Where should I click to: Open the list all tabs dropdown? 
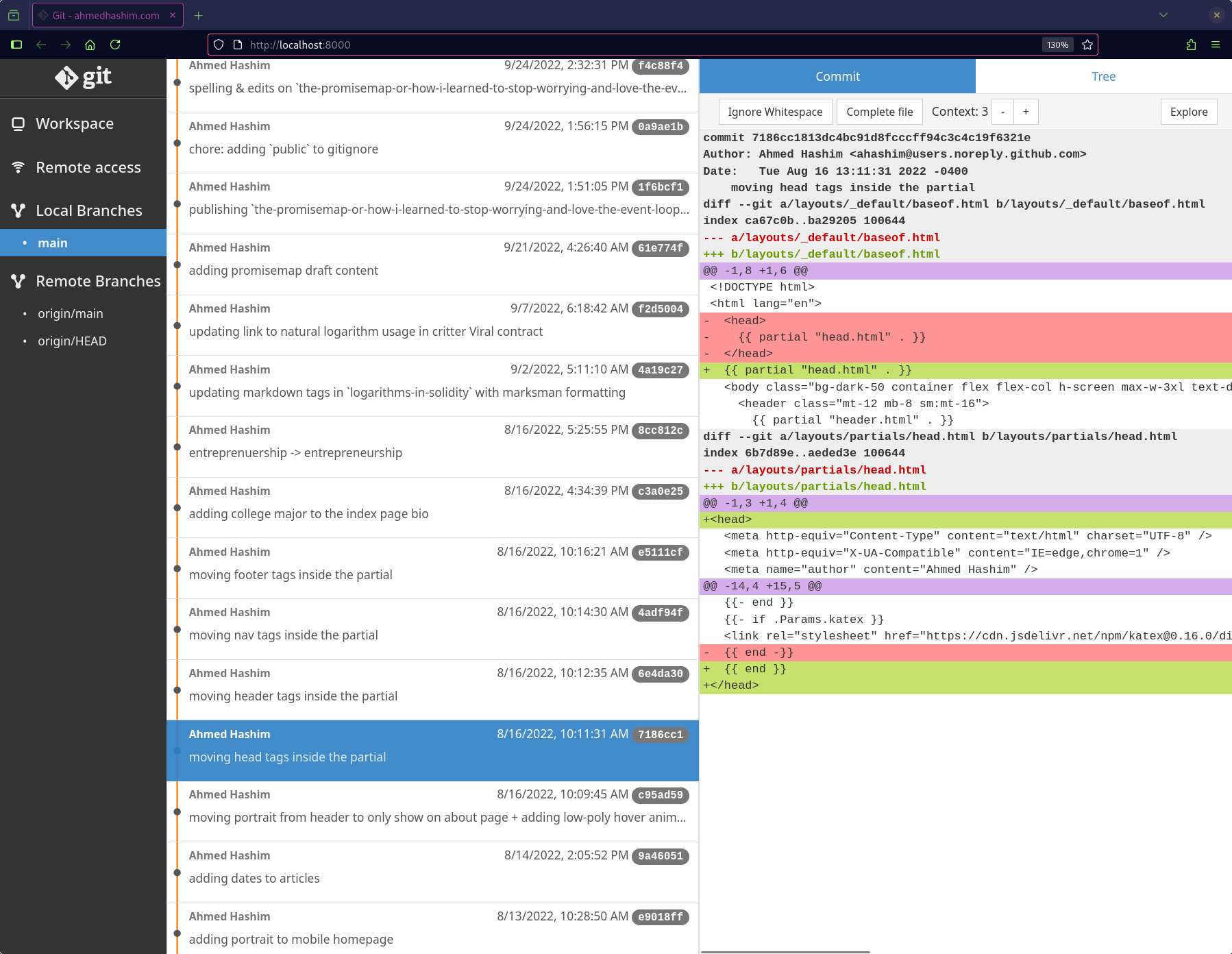click(1163, 15)
